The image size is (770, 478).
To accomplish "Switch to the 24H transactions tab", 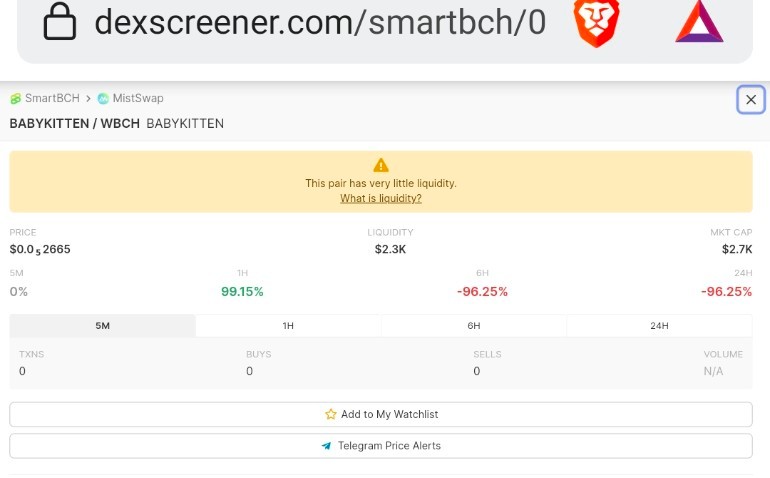I will (x=660, y=326).
